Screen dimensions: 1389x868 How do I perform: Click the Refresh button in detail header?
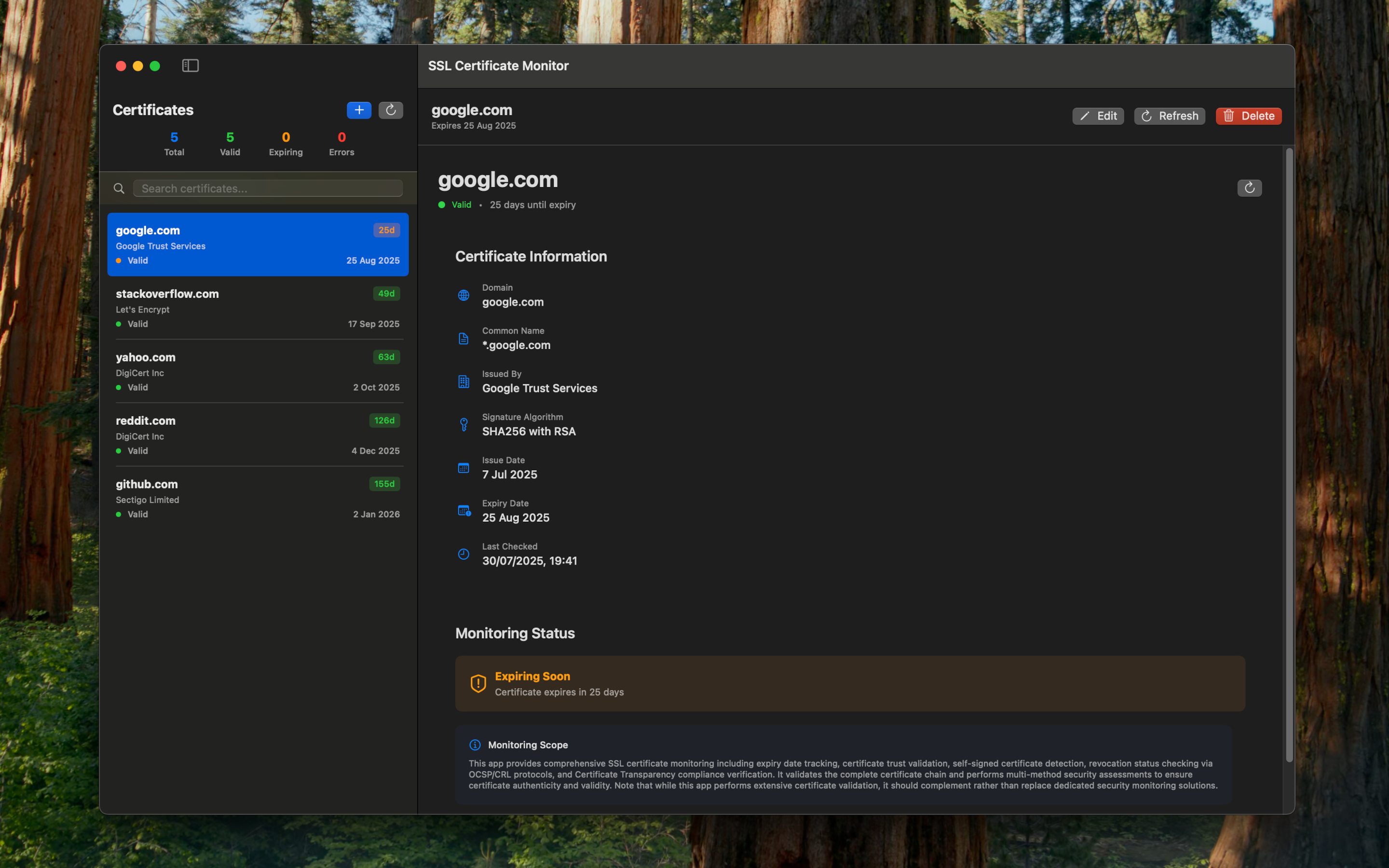(x=1169, y=116)
